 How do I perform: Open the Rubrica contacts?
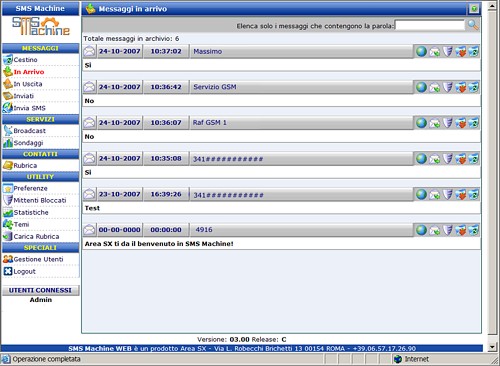[25, 165]
